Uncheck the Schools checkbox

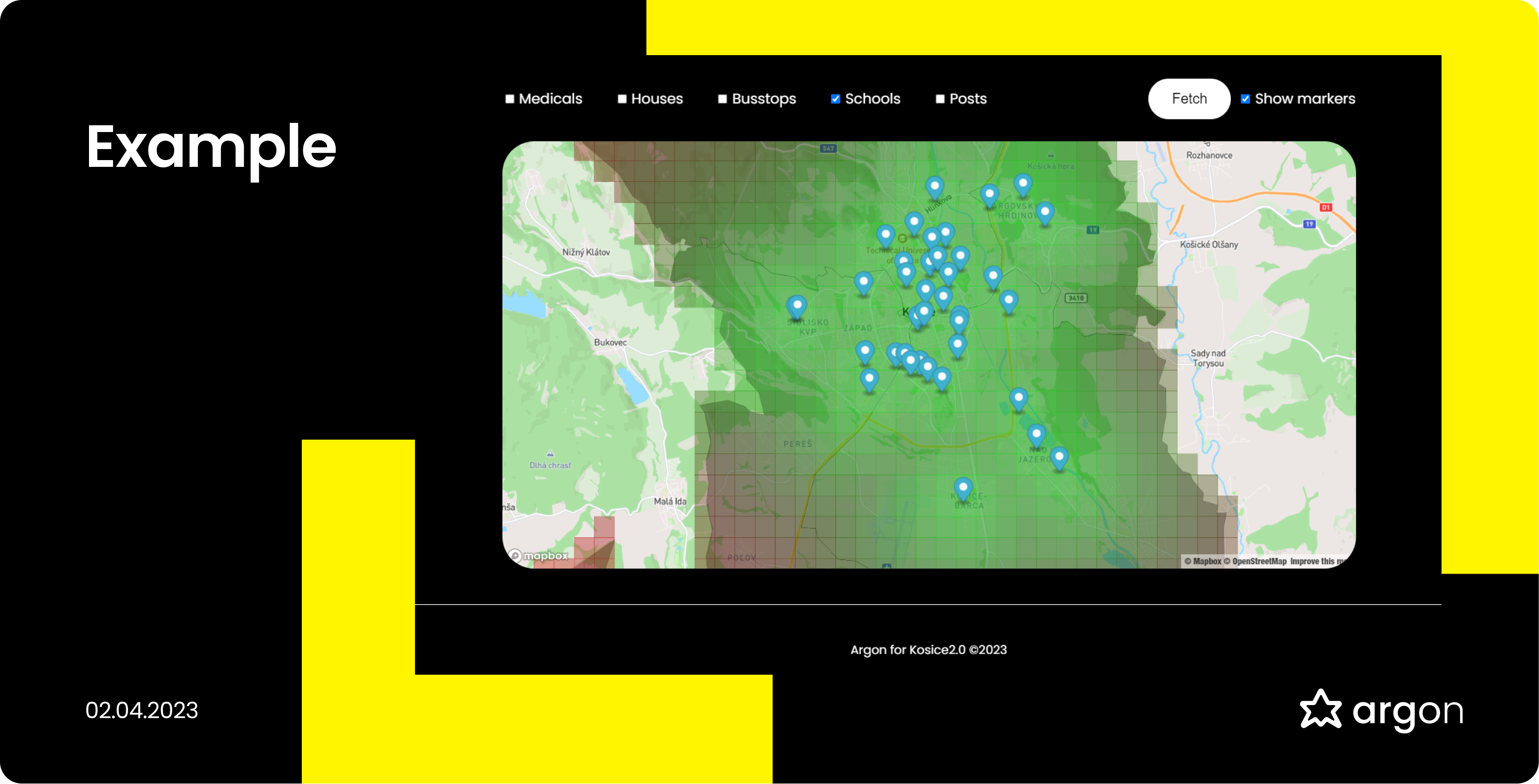835,99
